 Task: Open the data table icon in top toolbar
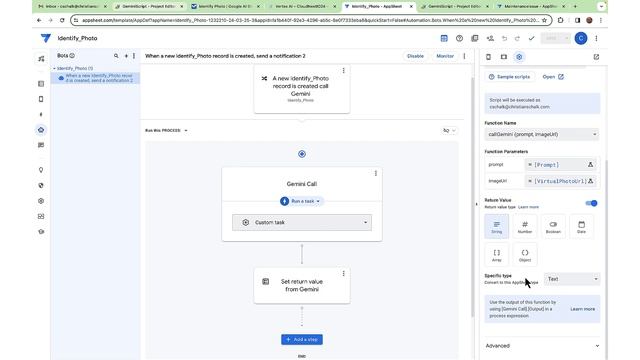(444, 38)
